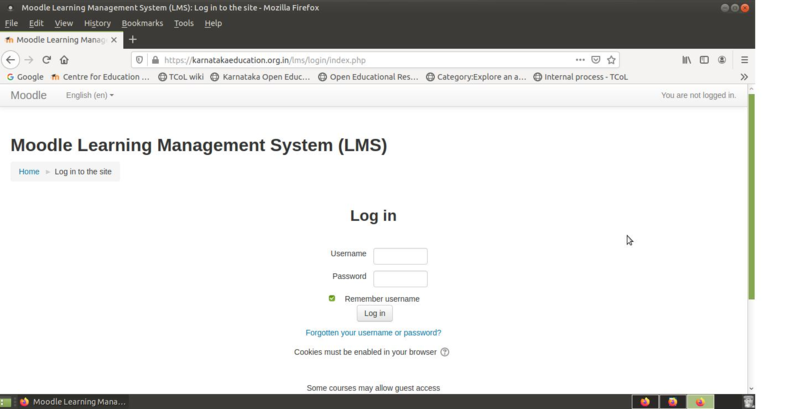
Task: Open the Edit menu
Action: 36,23
